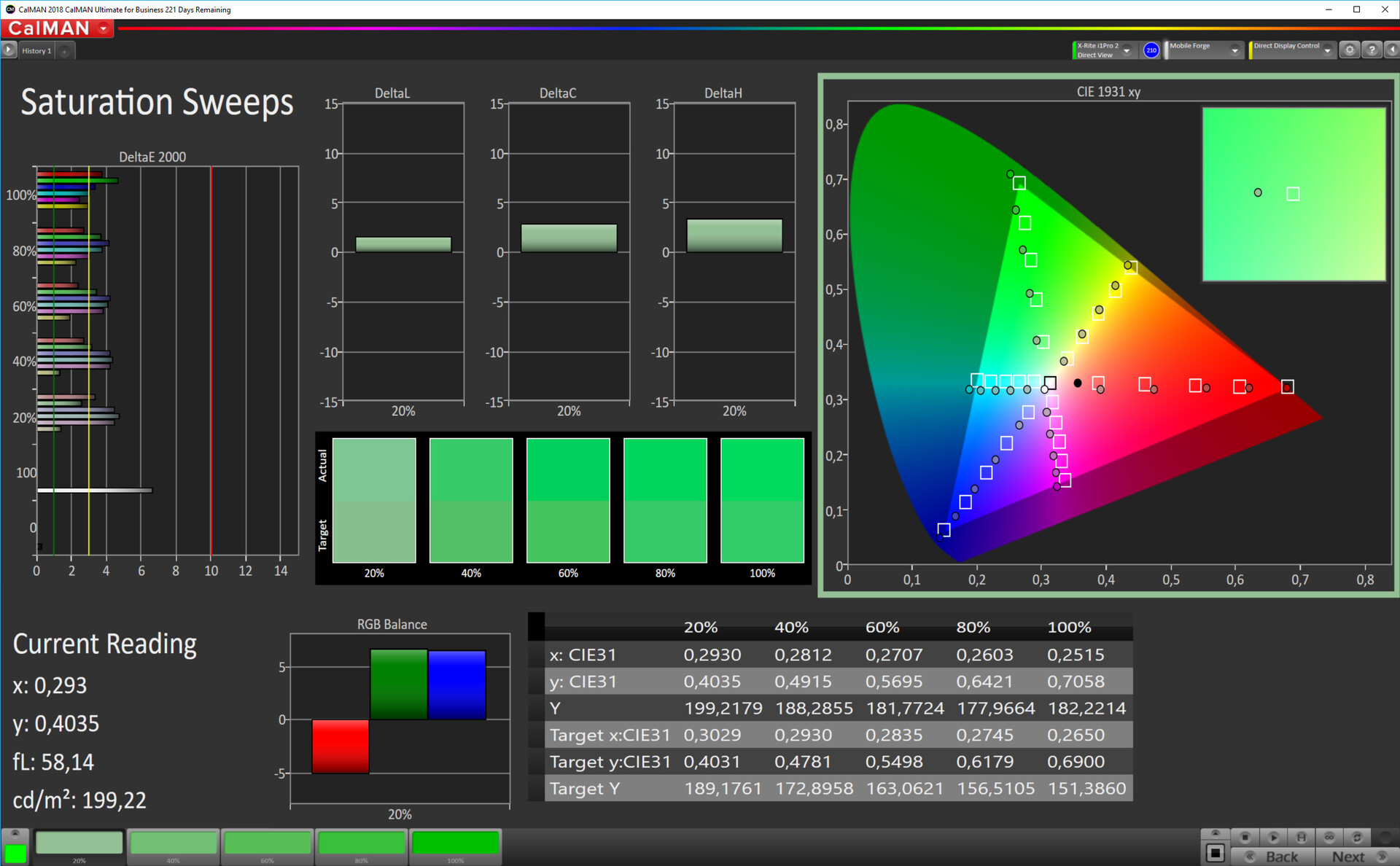Click the refresh loop icon

[1357, 837]
